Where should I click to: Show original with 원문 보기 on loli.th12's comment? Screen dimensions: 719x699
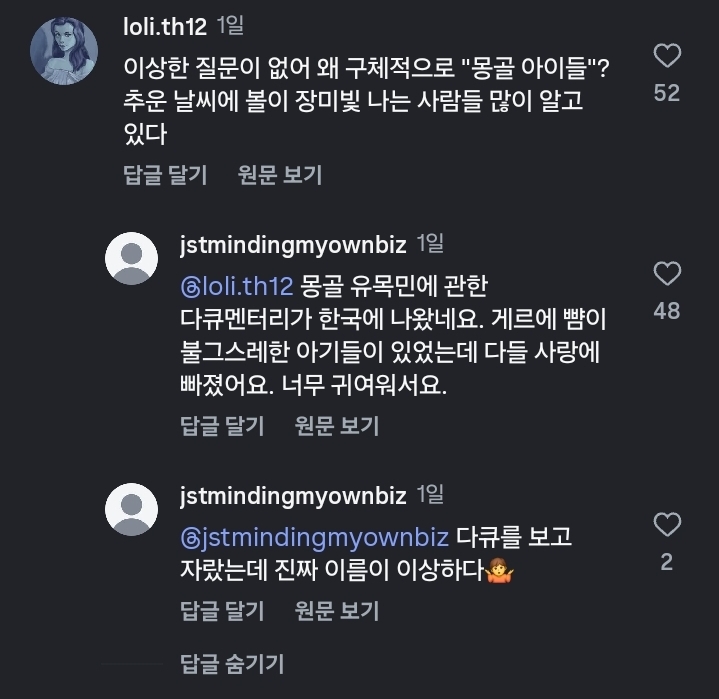click(280, 175)
